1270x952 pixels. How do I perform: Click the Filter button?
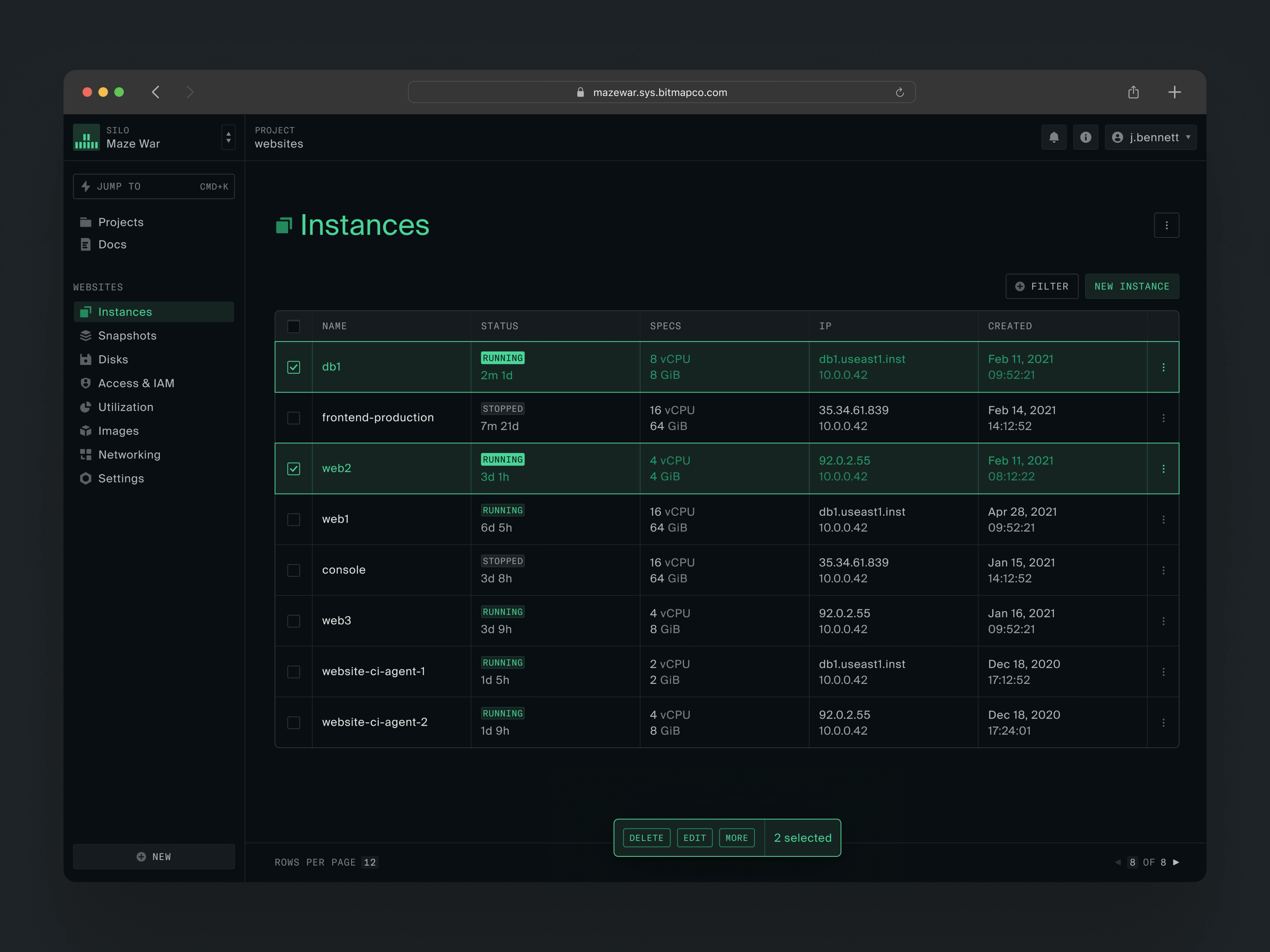click(x=1041, y=286)
